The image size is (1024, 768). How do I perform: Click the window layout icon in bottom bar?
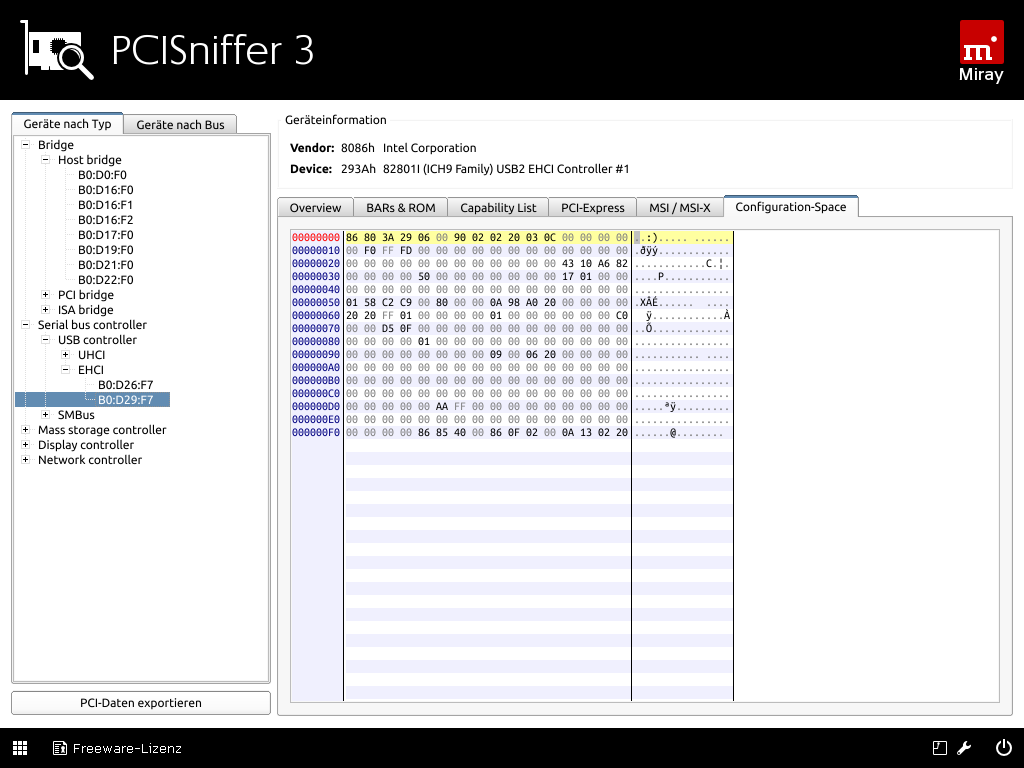click(939, 748)
